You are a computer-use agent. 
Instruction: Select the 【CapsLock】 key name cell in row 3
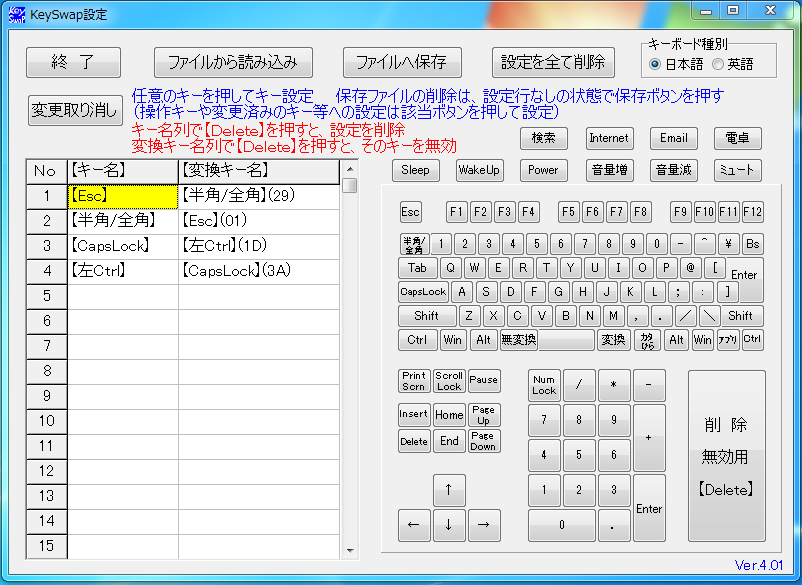(123, 246)
